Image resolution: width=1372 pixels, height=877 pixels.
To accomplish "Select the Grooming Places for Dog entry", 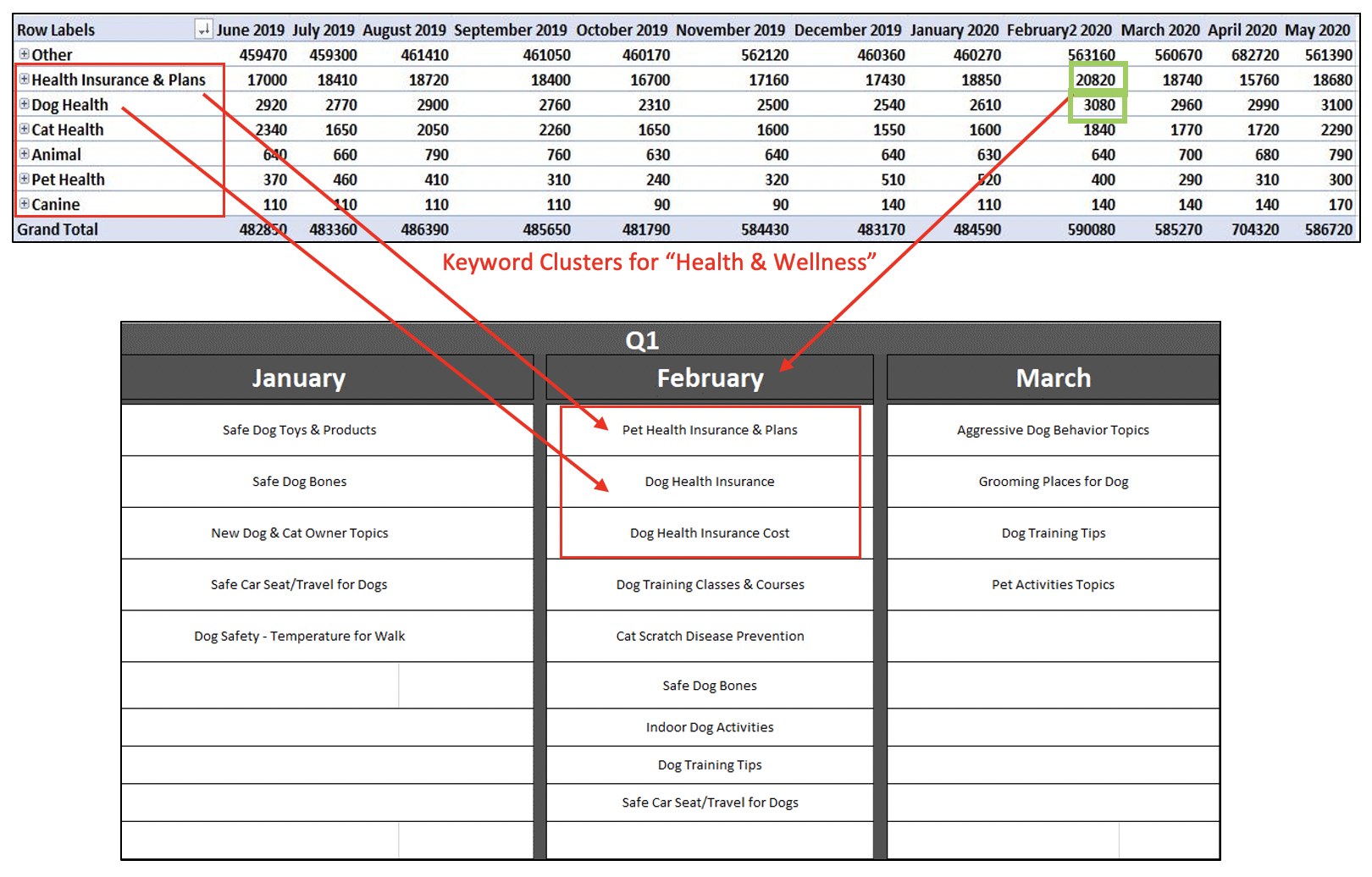I will tap(1053, 481).
